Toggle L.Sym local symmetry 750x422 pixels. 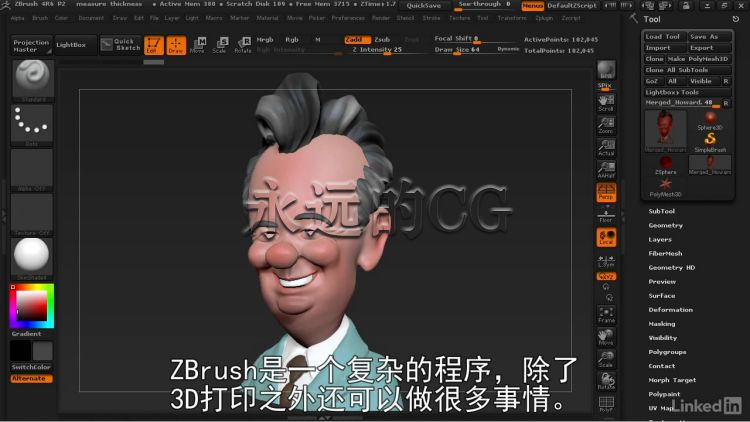(x=606, y=261)
